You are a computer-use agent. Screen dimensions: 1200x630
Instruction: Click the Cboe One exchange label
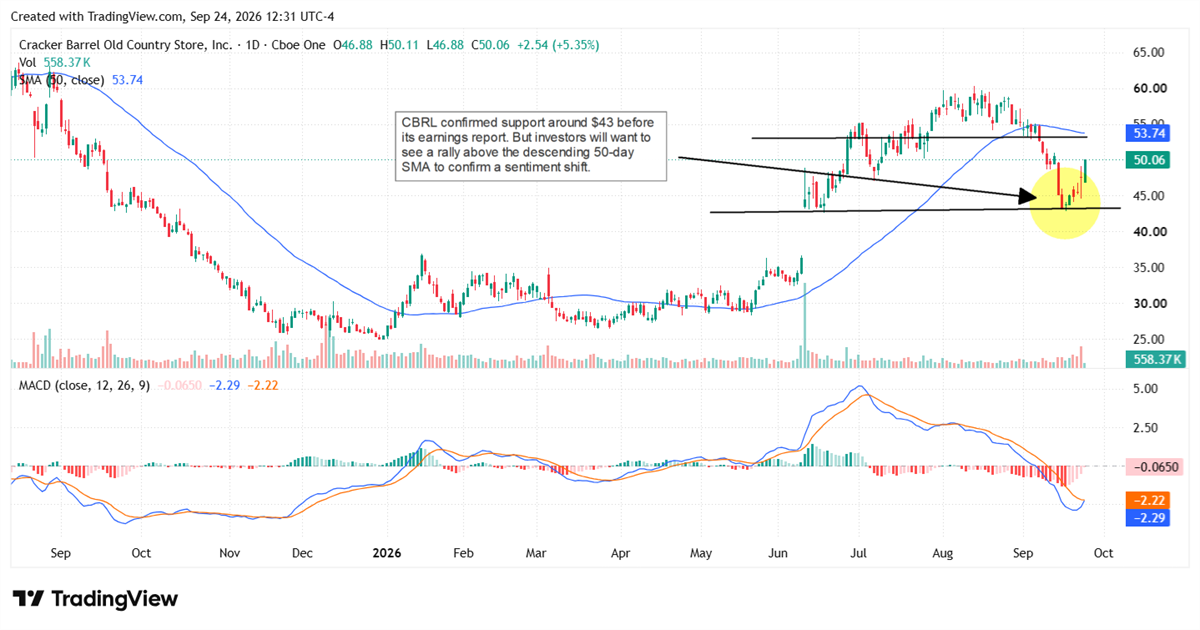[x=301, y=44]
